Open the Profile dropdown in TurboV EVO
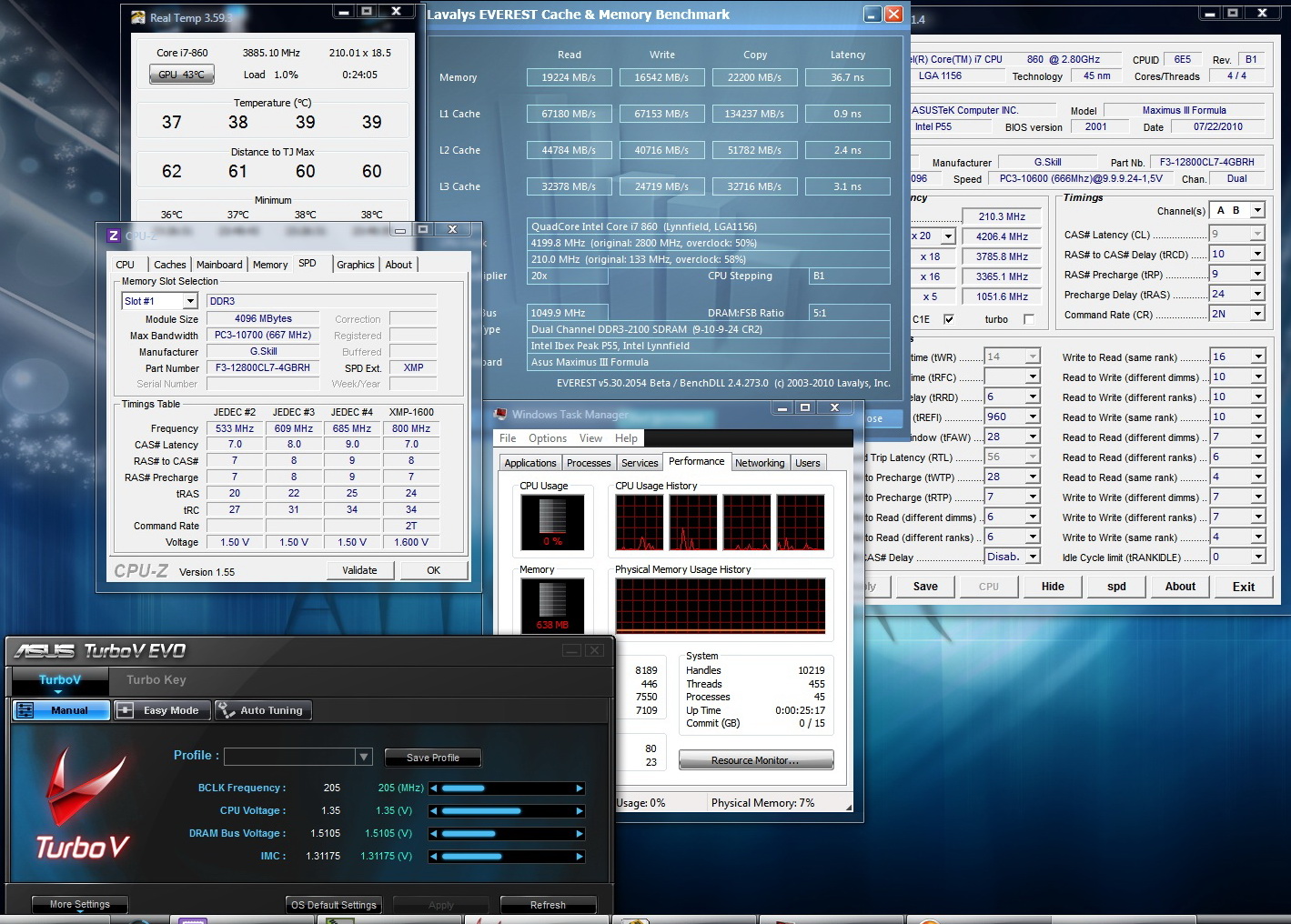Screen dimensions: 1291x924 click(364, 757)
